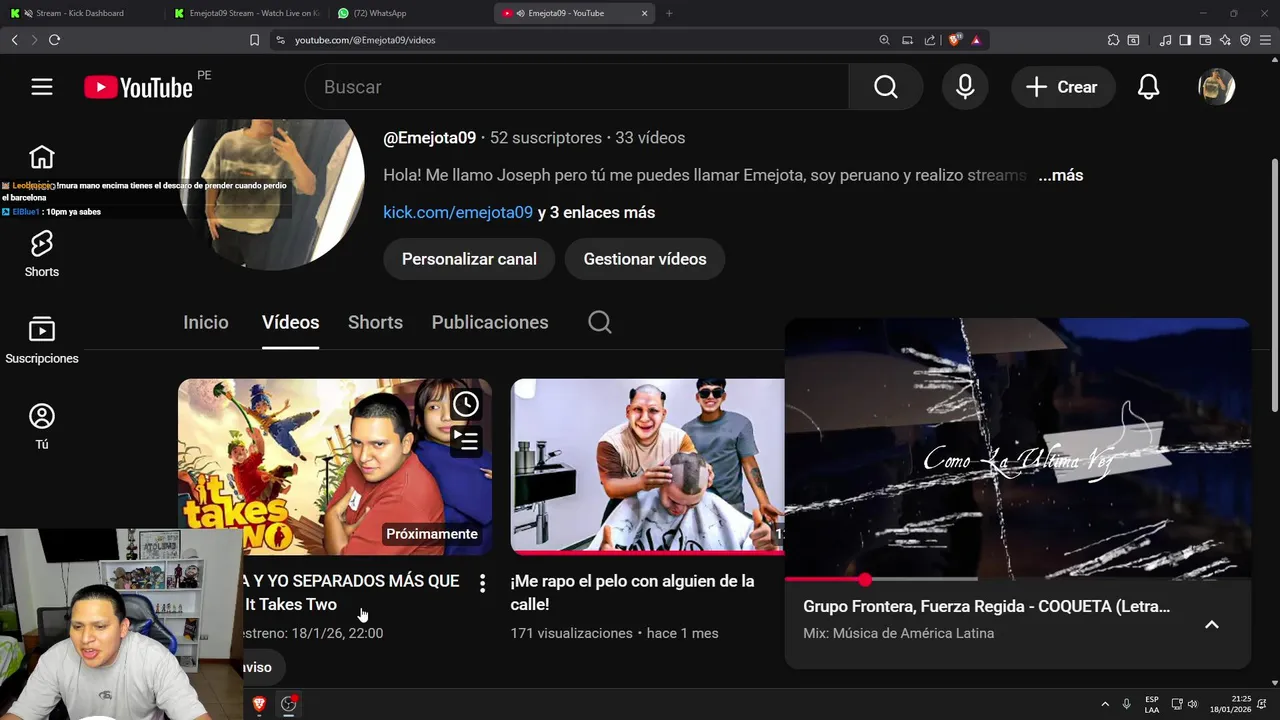Click Gestionar vídeos button
Viewport: 1280px width, 720px height.
(645, 259)
